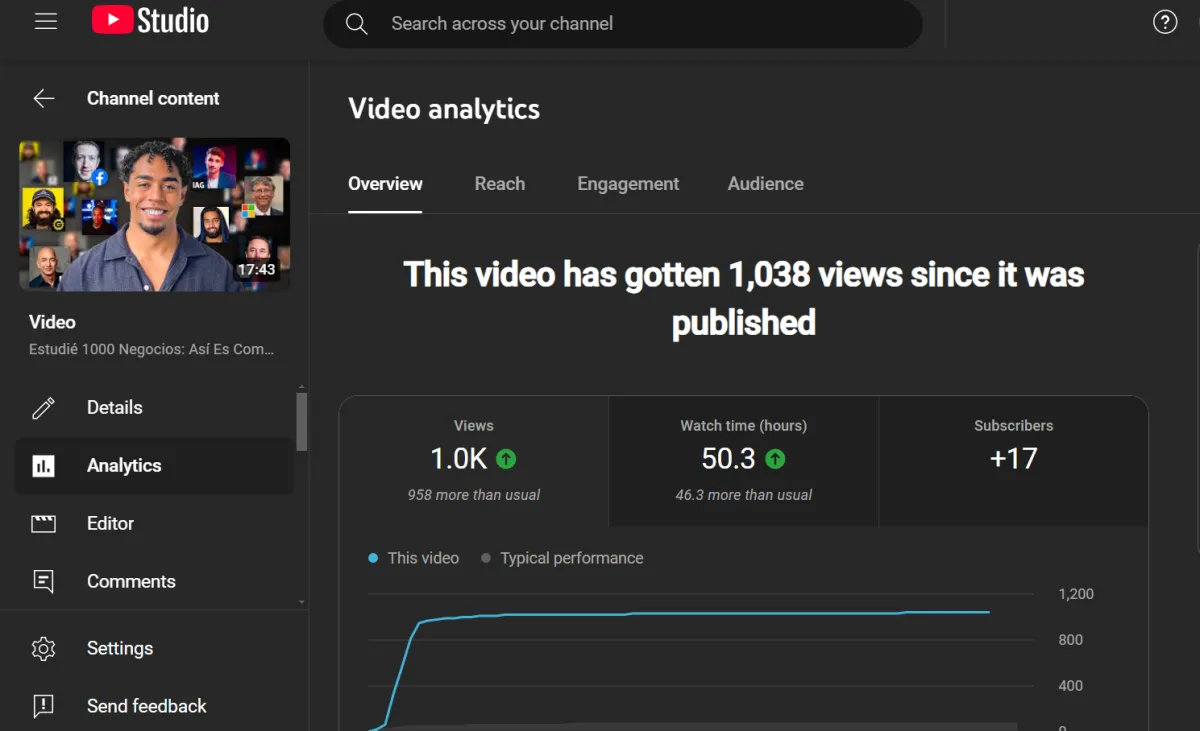Click the Details pencil icon
The image size is (1200, 731).
coord(43,408)
